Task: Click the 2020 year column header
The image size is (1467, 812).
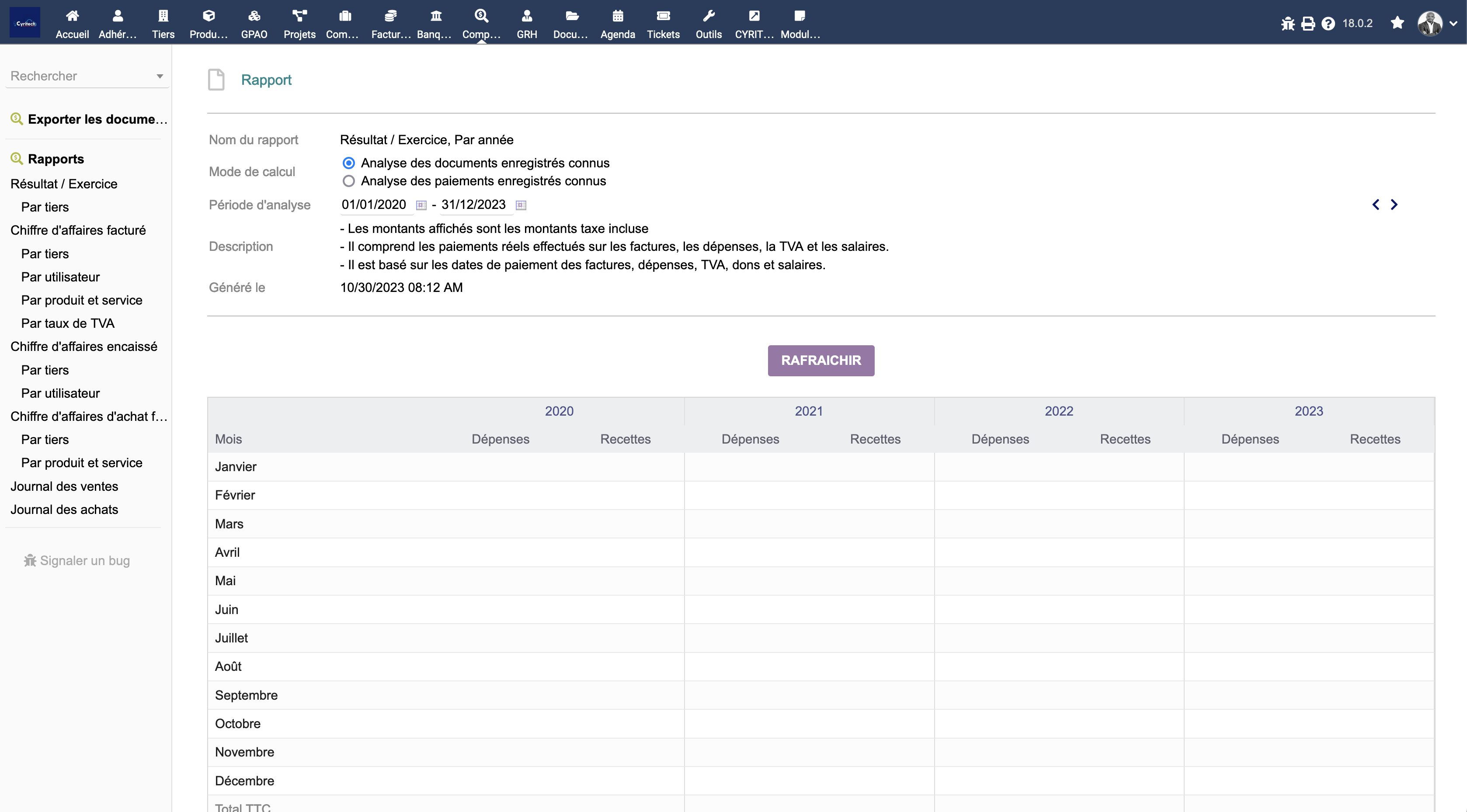Action: (x=559, y=411)
